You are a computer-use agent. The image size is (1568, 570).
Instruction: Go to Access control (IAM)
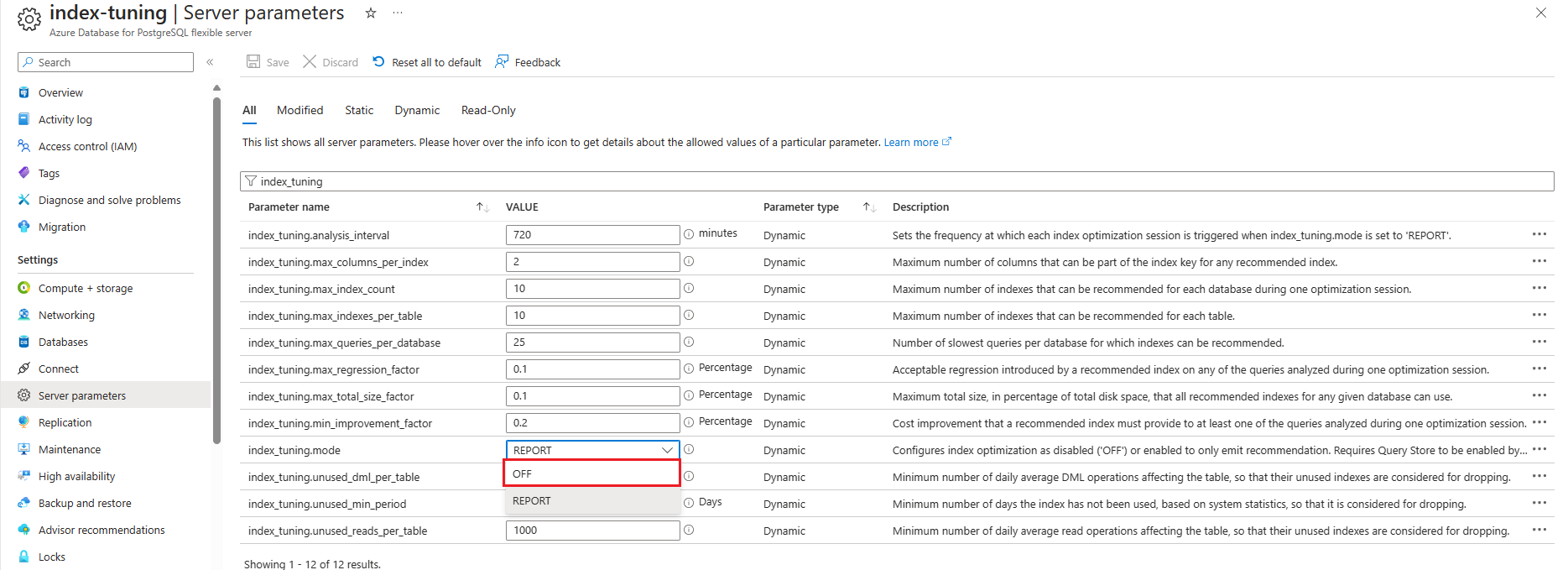click(x=87, y=146)
